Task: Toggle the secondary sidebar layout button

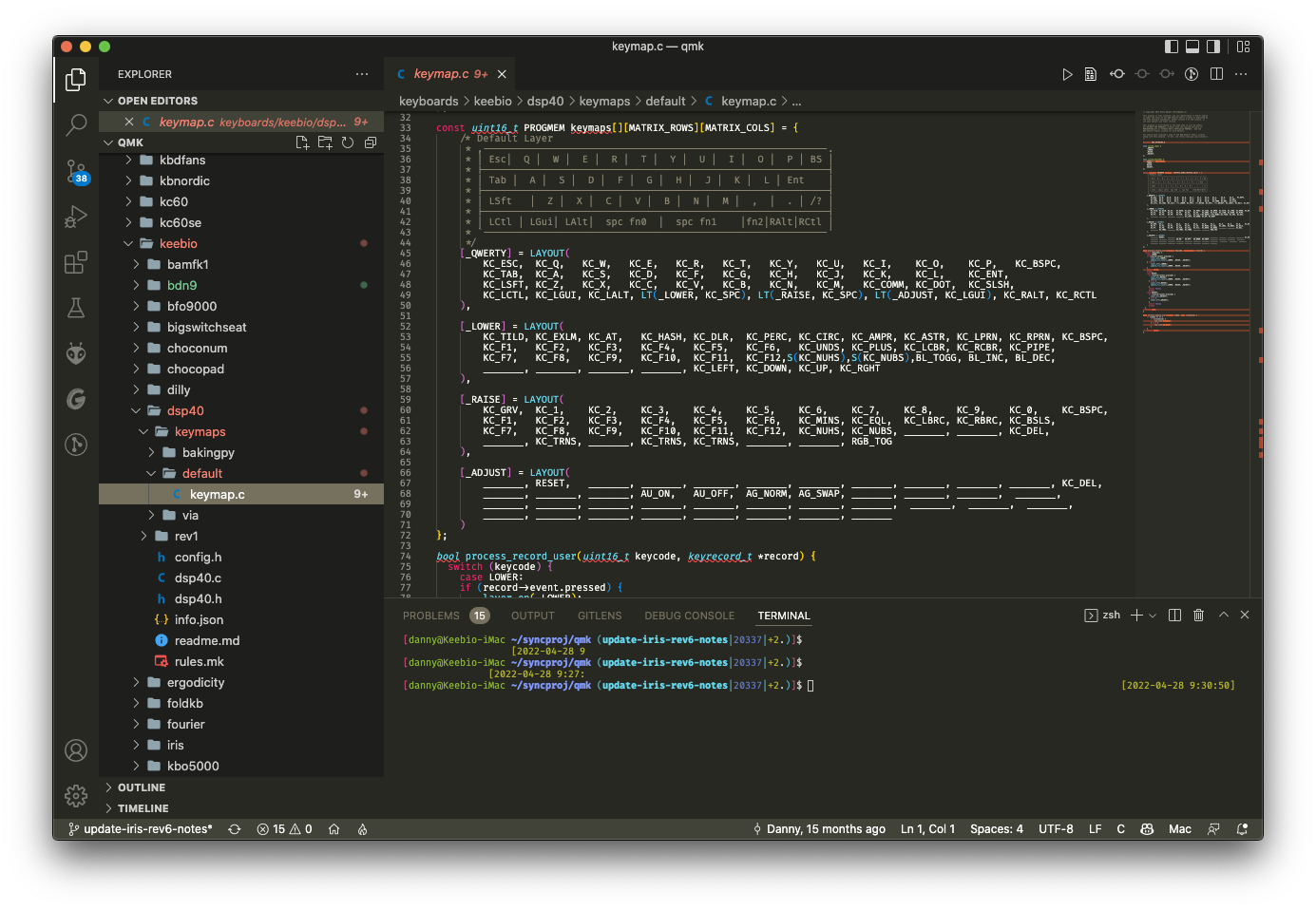Action: pos(1213,47)
